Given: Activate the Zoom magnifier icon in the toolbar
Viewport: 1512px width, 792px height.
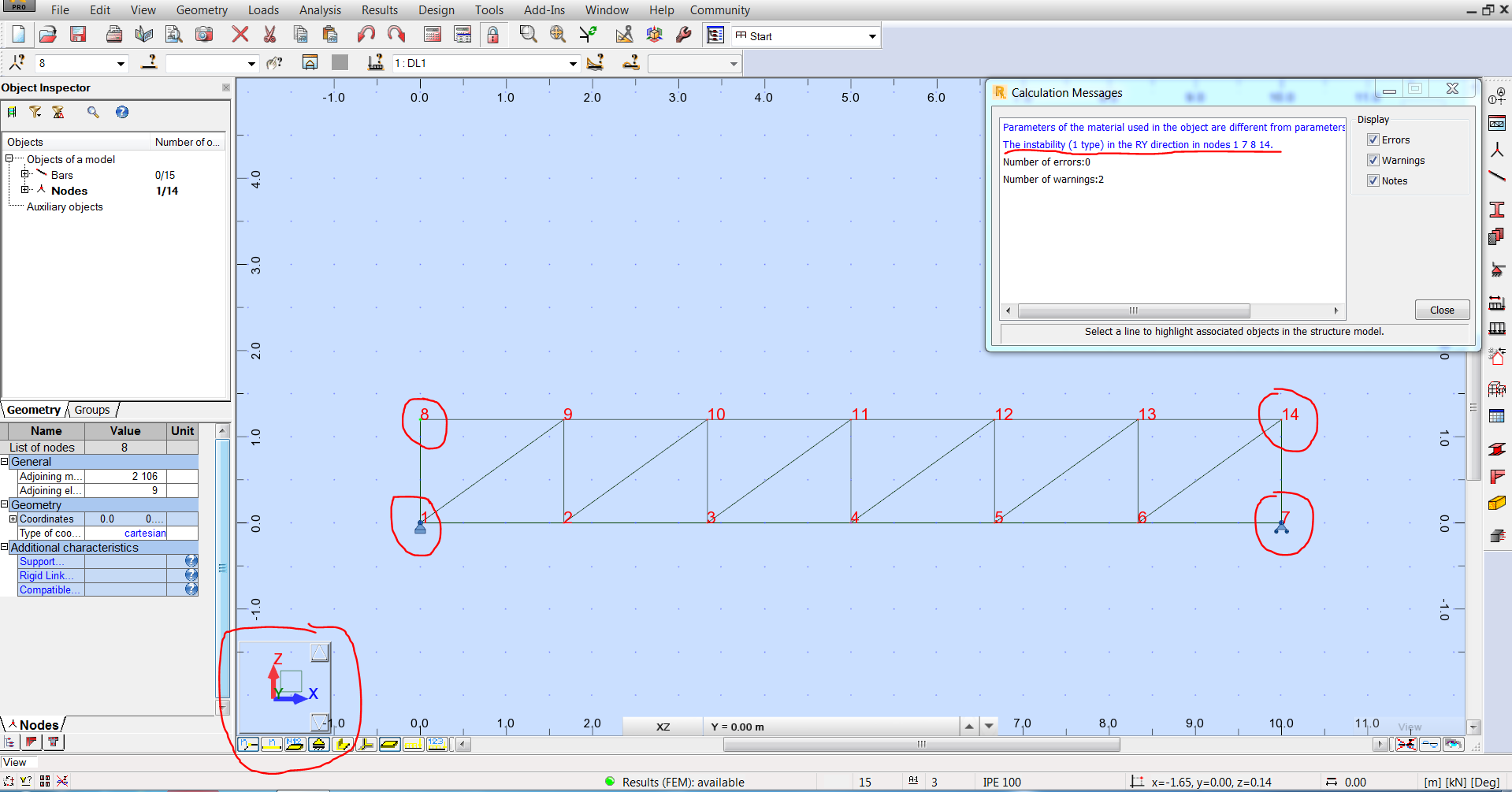Looking at the screenshot, I should [528, 34].
